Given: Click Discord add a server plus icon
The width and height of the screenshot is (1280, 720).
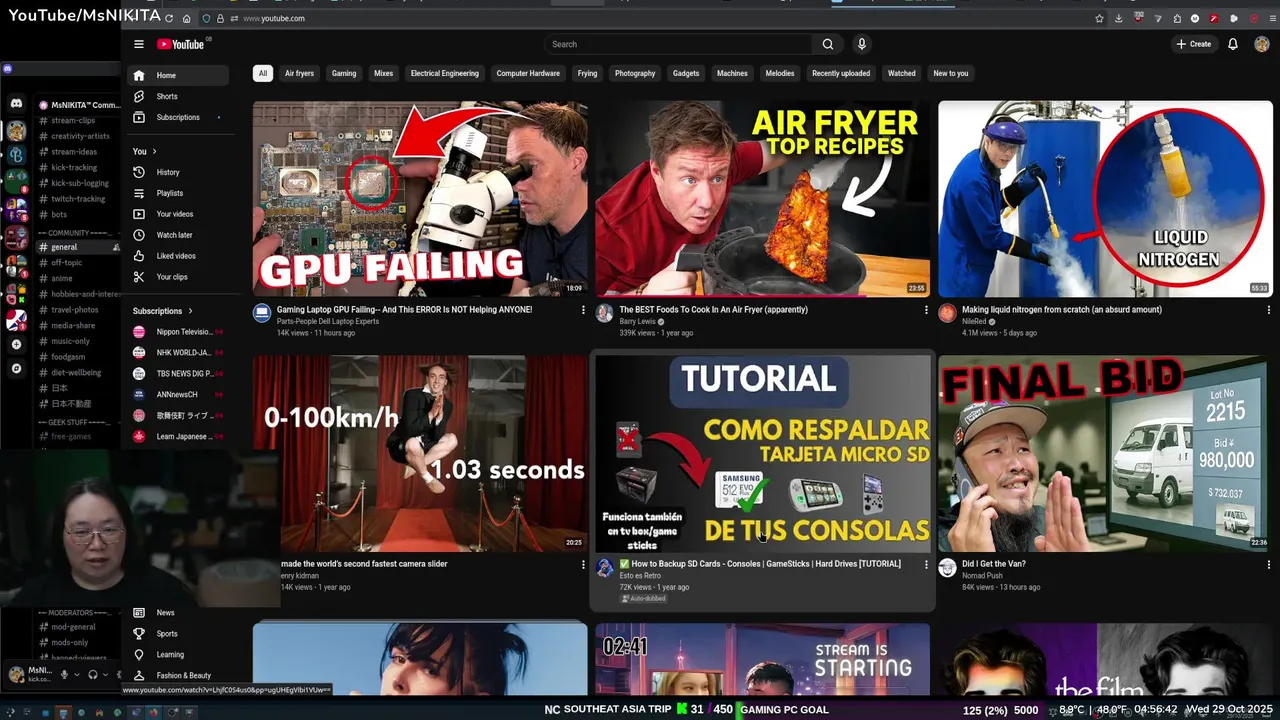Looking at the screenshot, I should pyautogui.click(x=16, y=344).
